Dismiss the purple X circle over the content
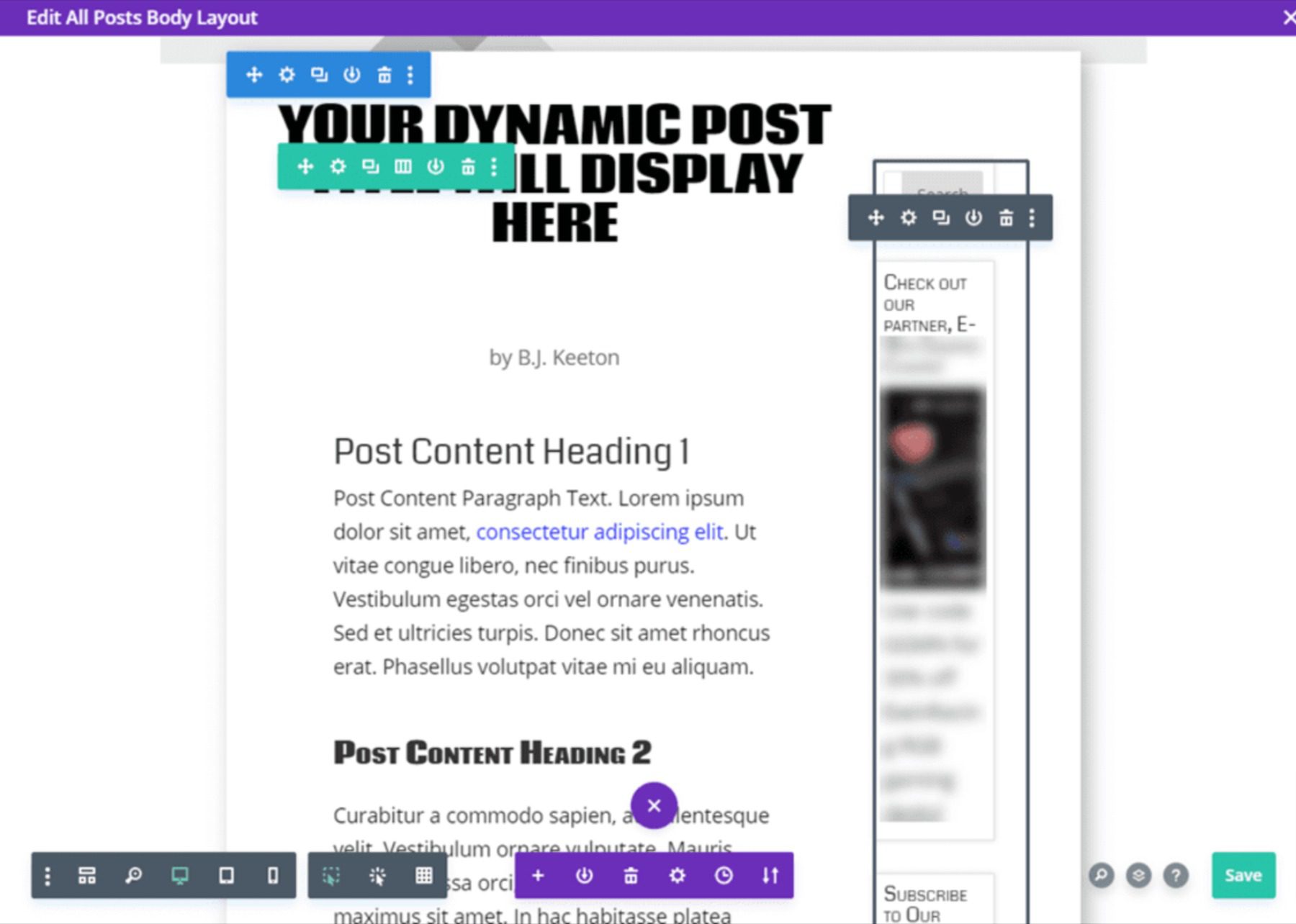1296x924 pixels. [654, 806]
